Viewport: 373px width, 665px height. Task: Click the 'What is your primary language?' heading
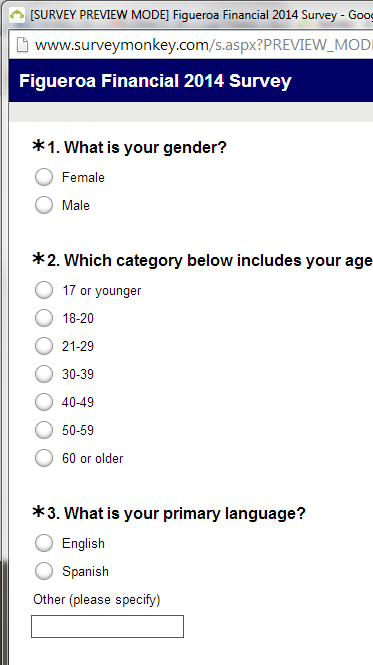(x=185, y=514)
